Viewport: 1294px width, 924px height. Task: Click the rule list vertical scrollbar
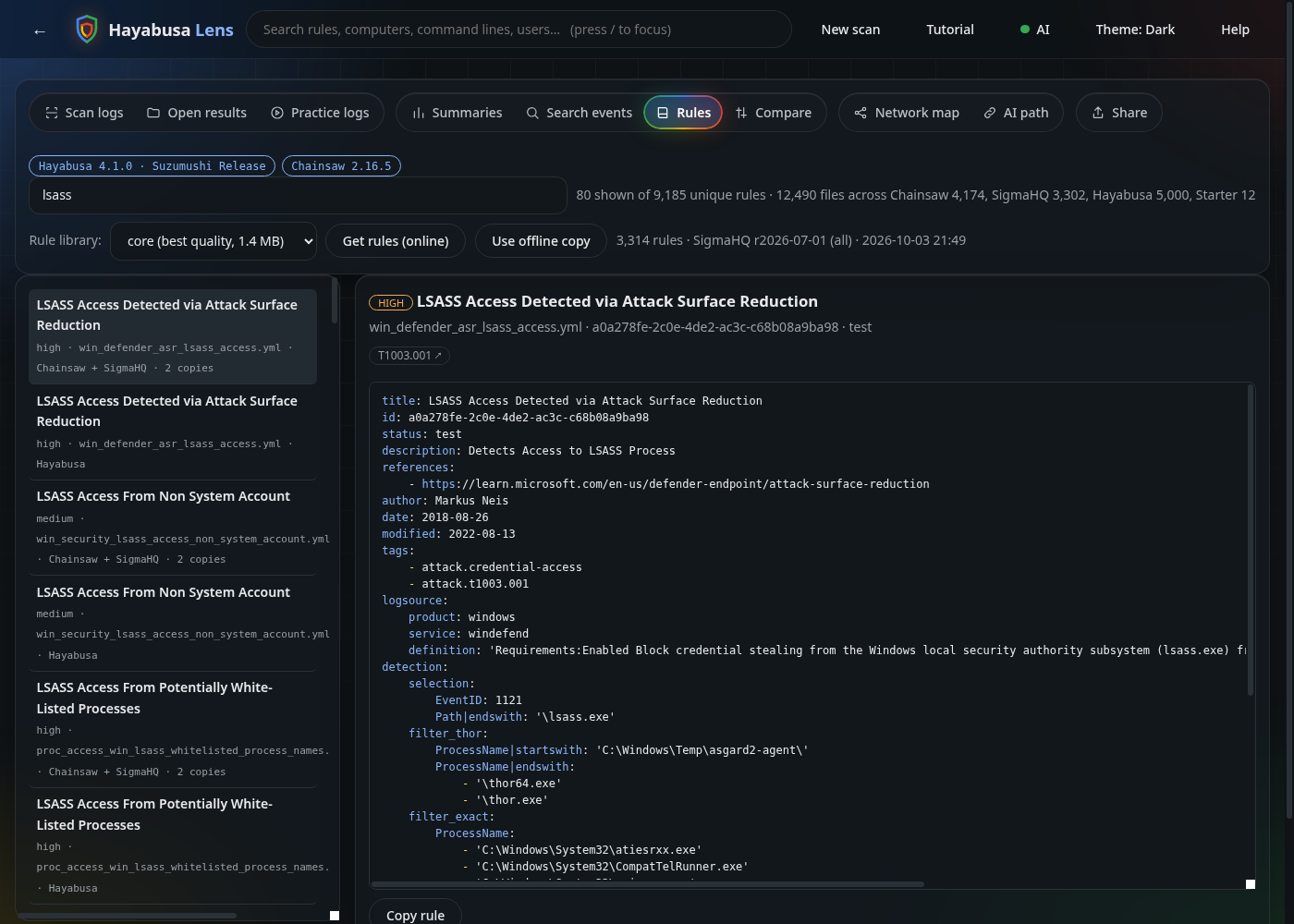point(334,300)
